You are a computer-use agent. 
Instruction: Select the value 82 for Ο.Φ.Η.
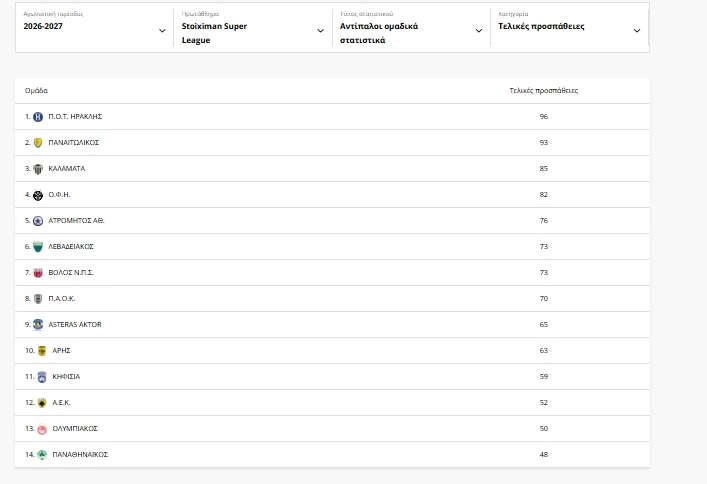tap(544, 194)
